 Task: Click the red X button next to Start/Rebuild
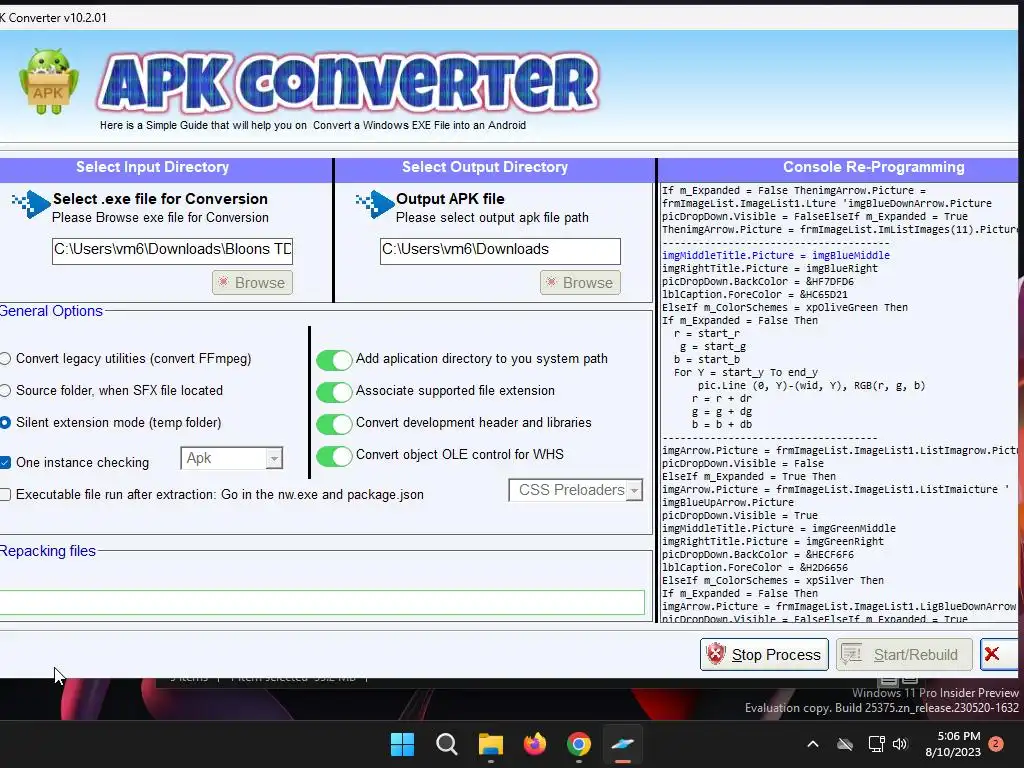pos(998,654)
